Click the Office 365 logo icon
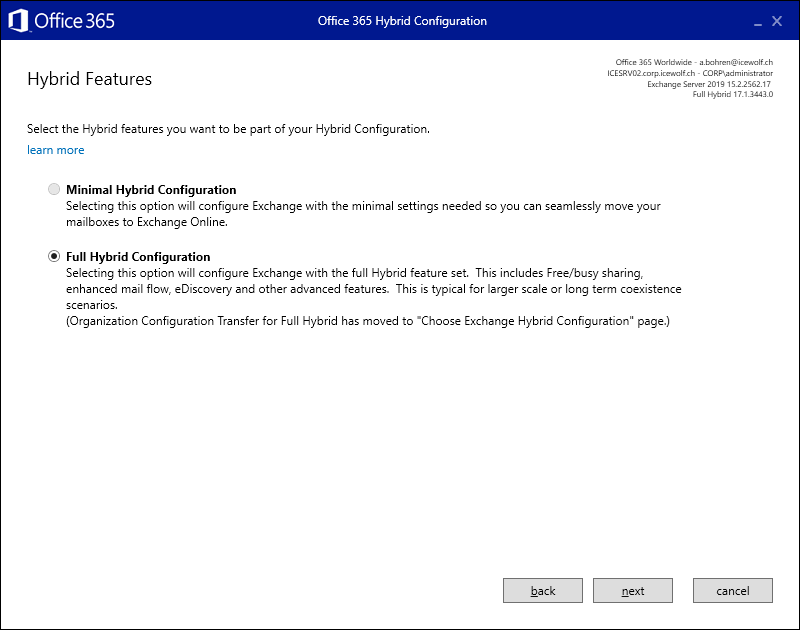 [x=18, y=21]
